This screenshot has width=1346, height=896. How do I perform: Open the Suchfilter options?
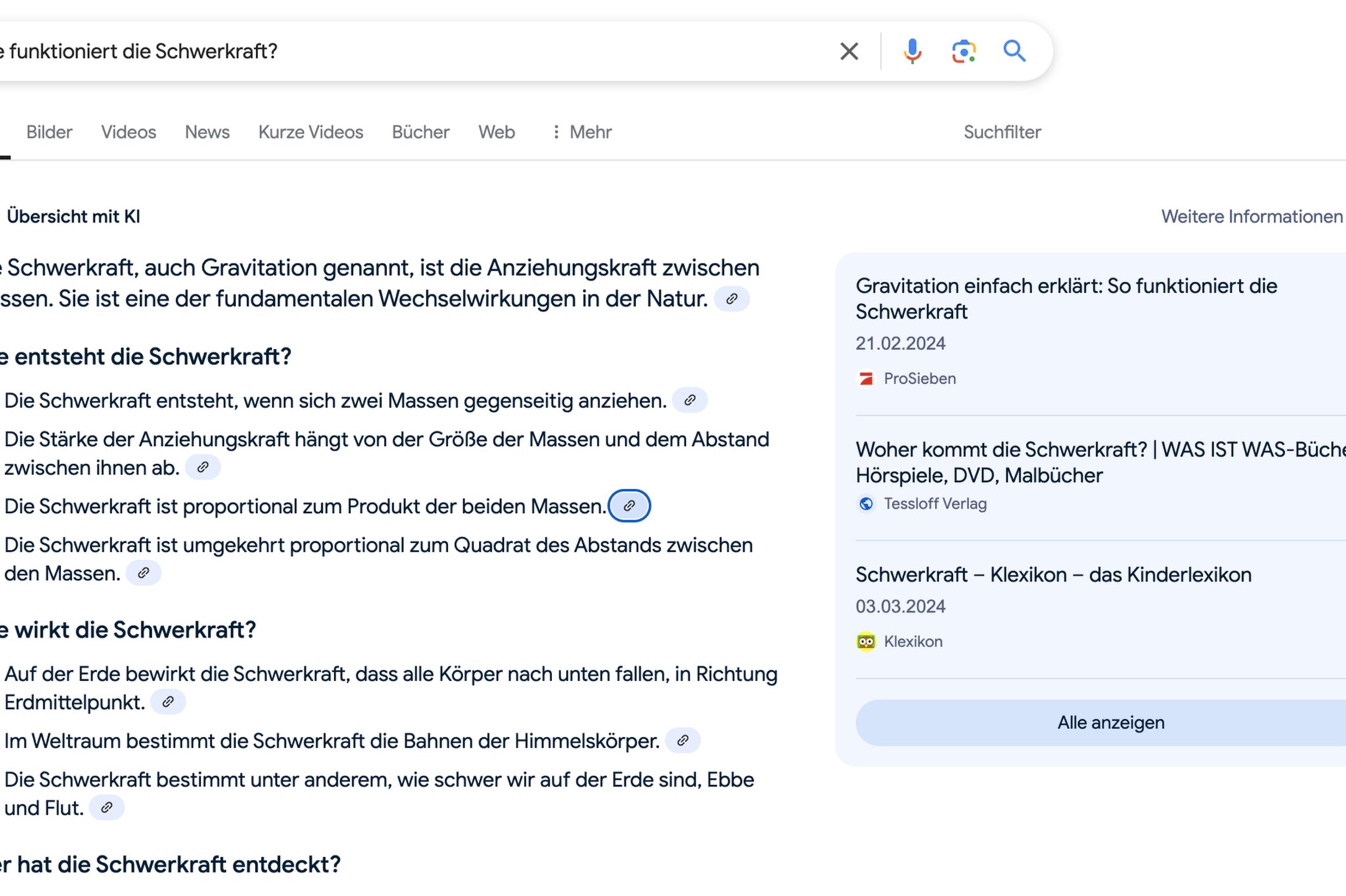(x=1002, y=132)
